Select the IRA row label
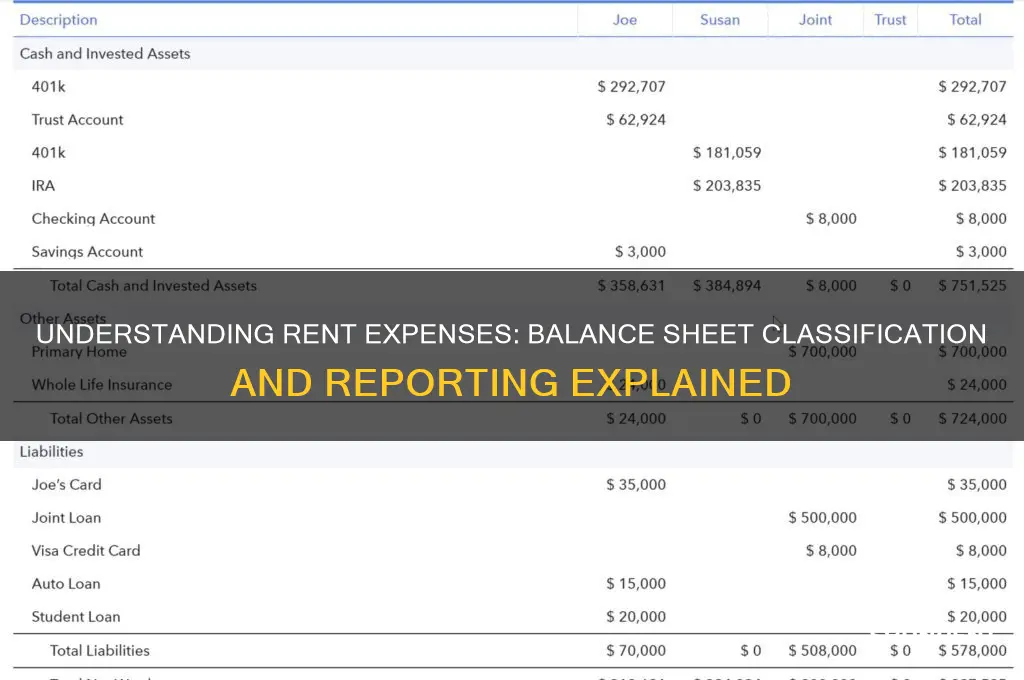 43,186
